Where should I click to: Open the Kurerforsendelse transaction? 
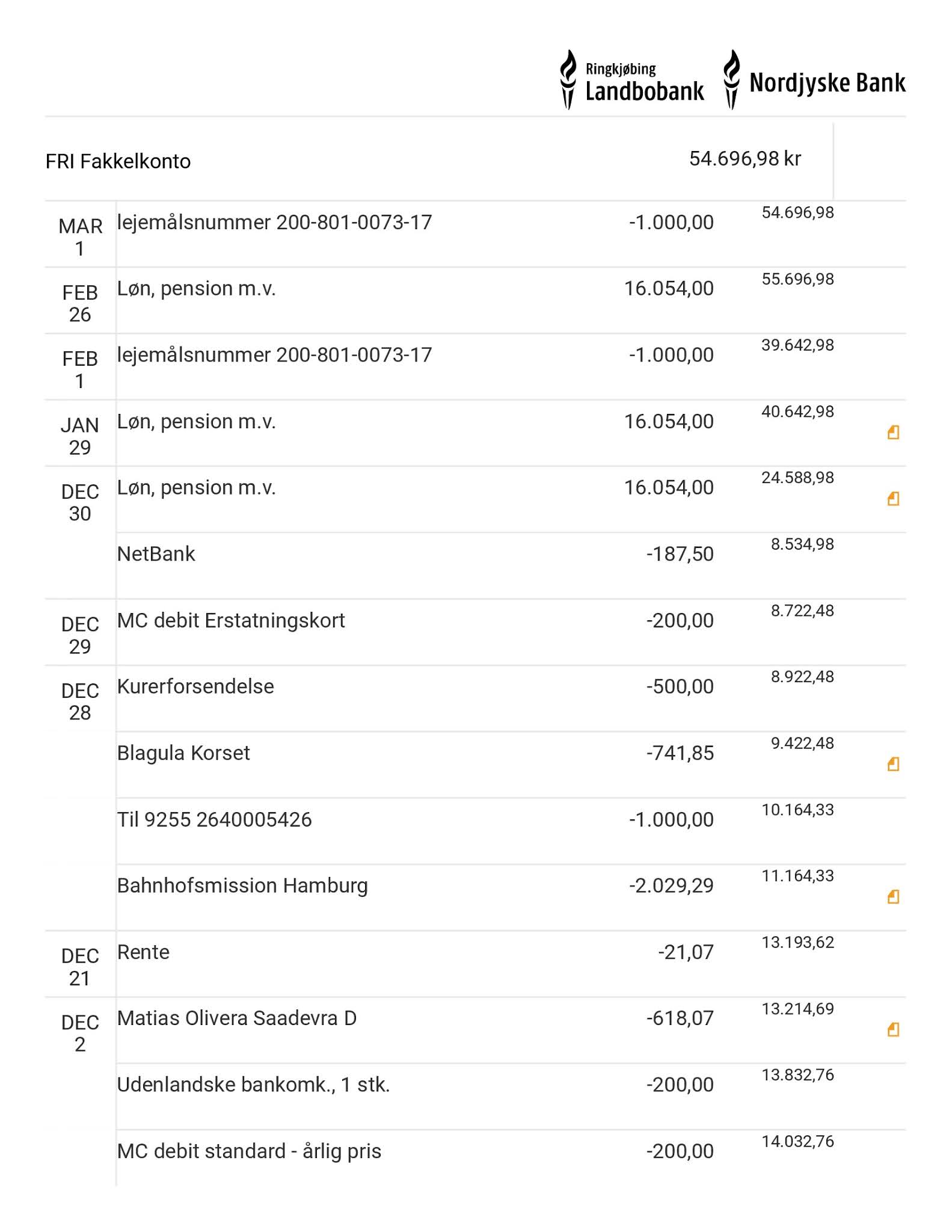click(195, 686)
